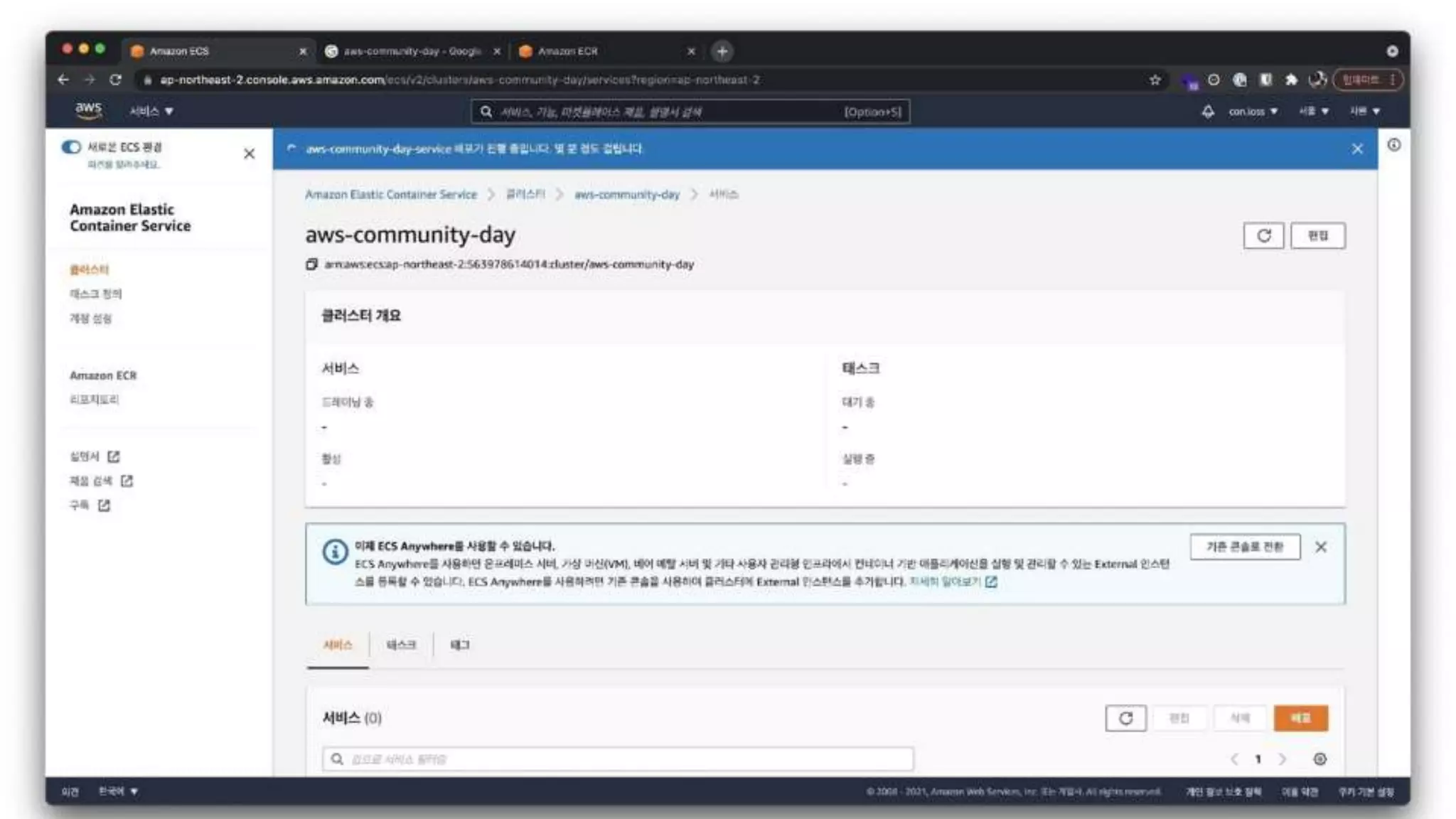Click the orange deploy button
This screenshot has height=819, width=1456.
(1300, 718)
